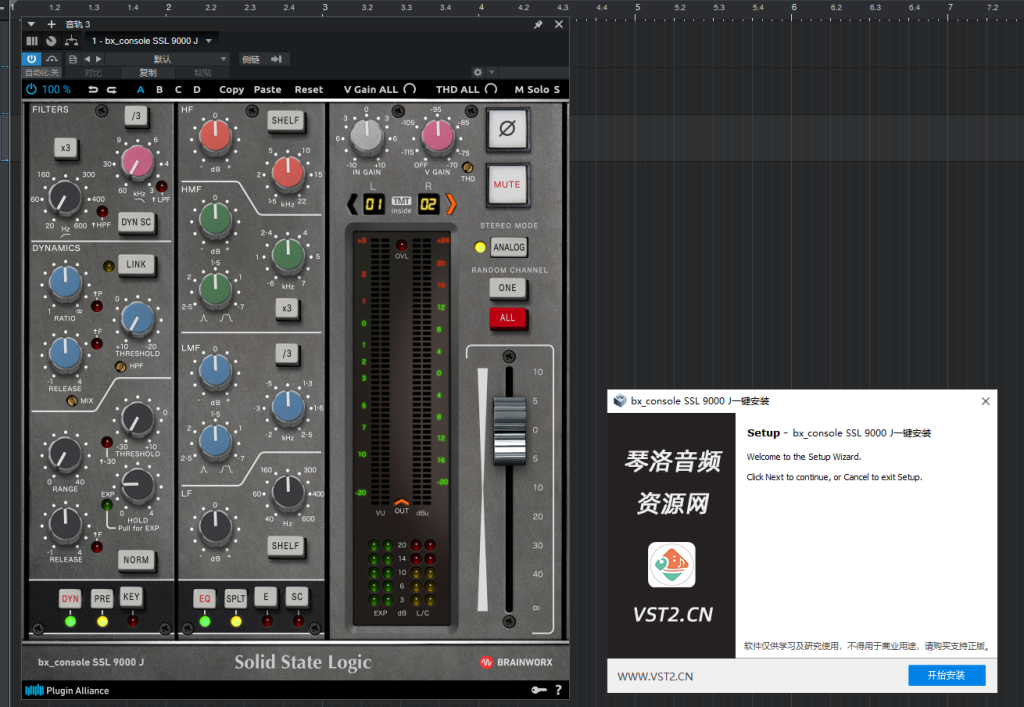
Task: Engage the LINK button in Dynamics
Action: point(136,265)
